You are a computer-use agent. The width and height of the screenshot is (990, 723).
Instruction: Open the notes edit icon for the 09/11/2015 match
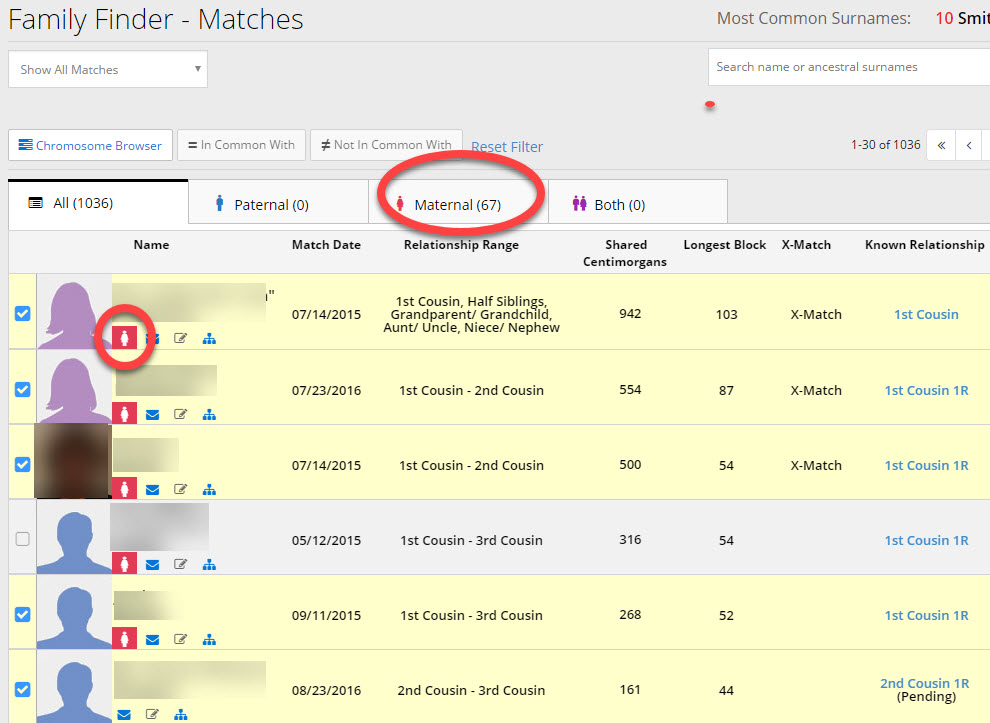pyautogui.click(x=181, y=639)
